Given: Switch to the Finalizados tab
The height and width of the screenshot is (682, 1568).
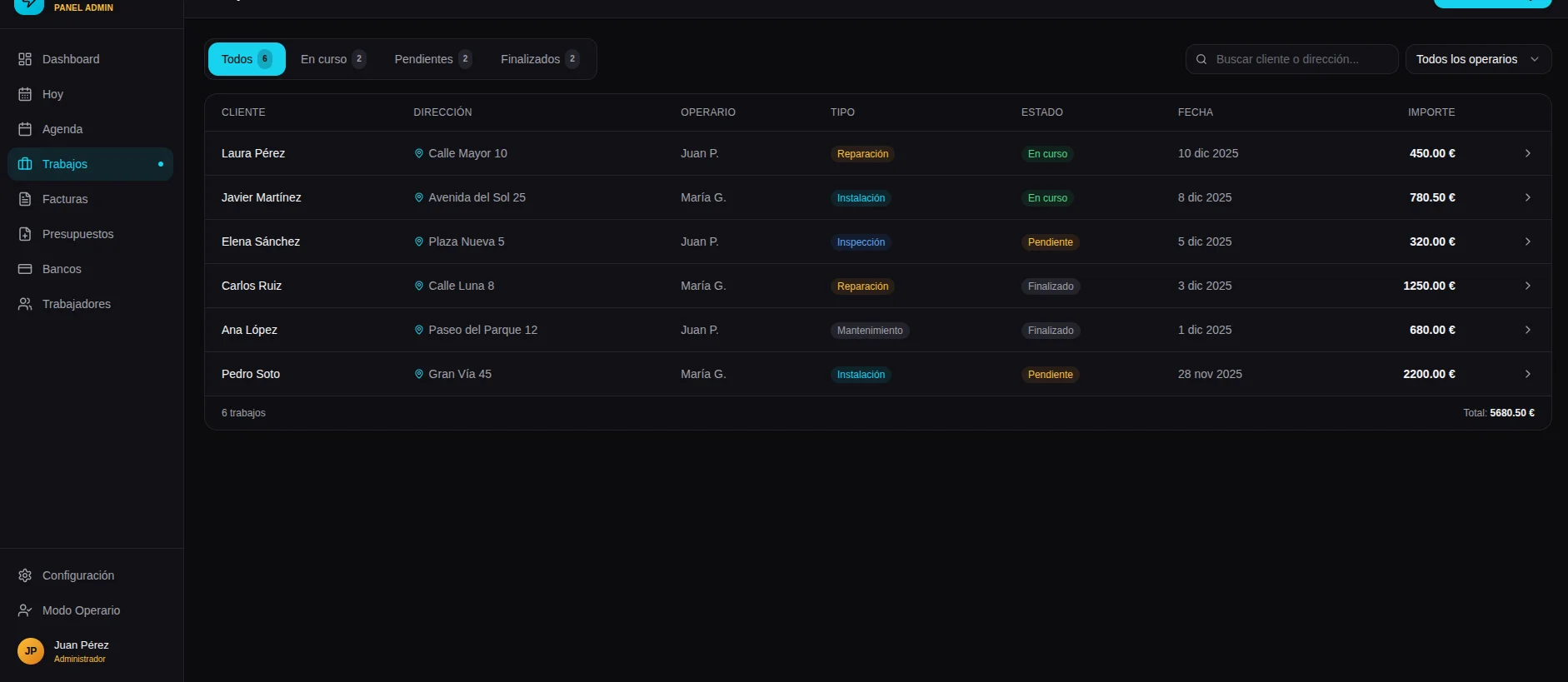Looking at the screenshot, I should click(540, 59).
